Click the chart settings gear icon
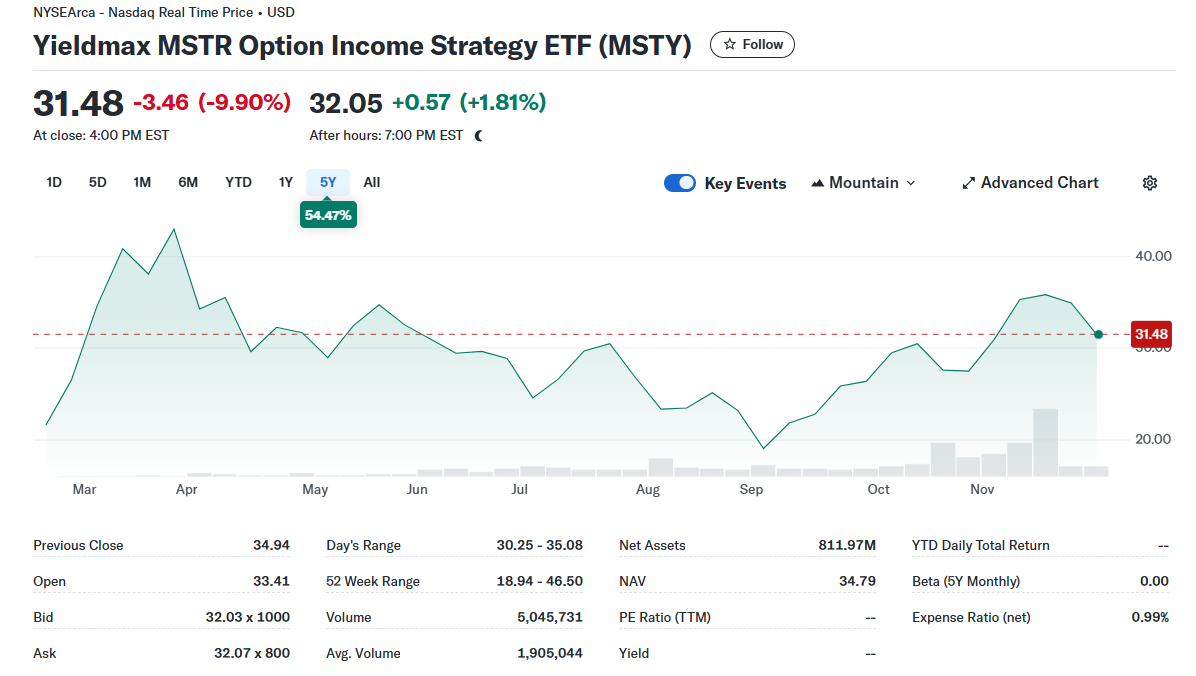Viewport: 1196px width, 676px height. pos(1149,183)
